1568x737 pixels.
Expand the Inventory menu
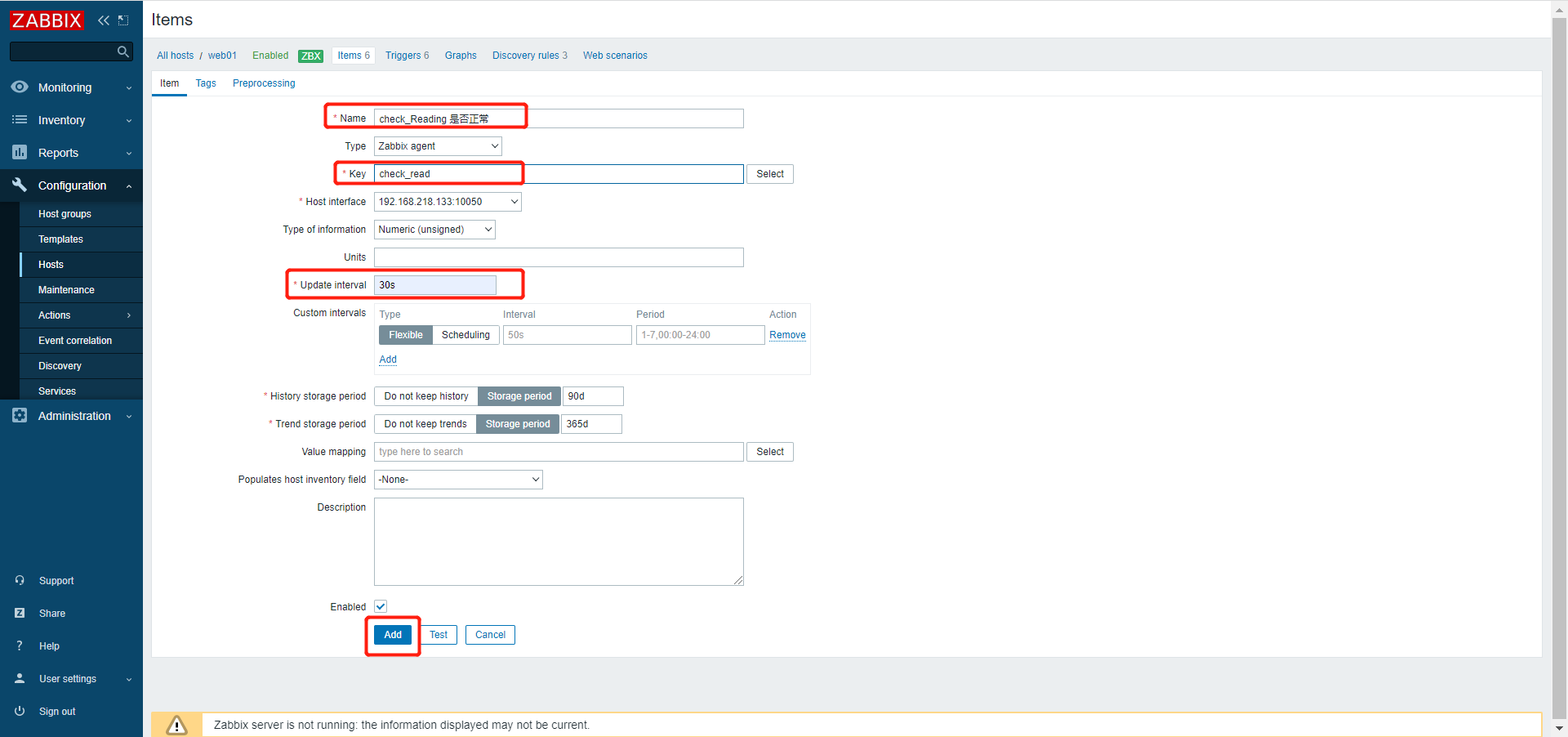click(129, 120)
